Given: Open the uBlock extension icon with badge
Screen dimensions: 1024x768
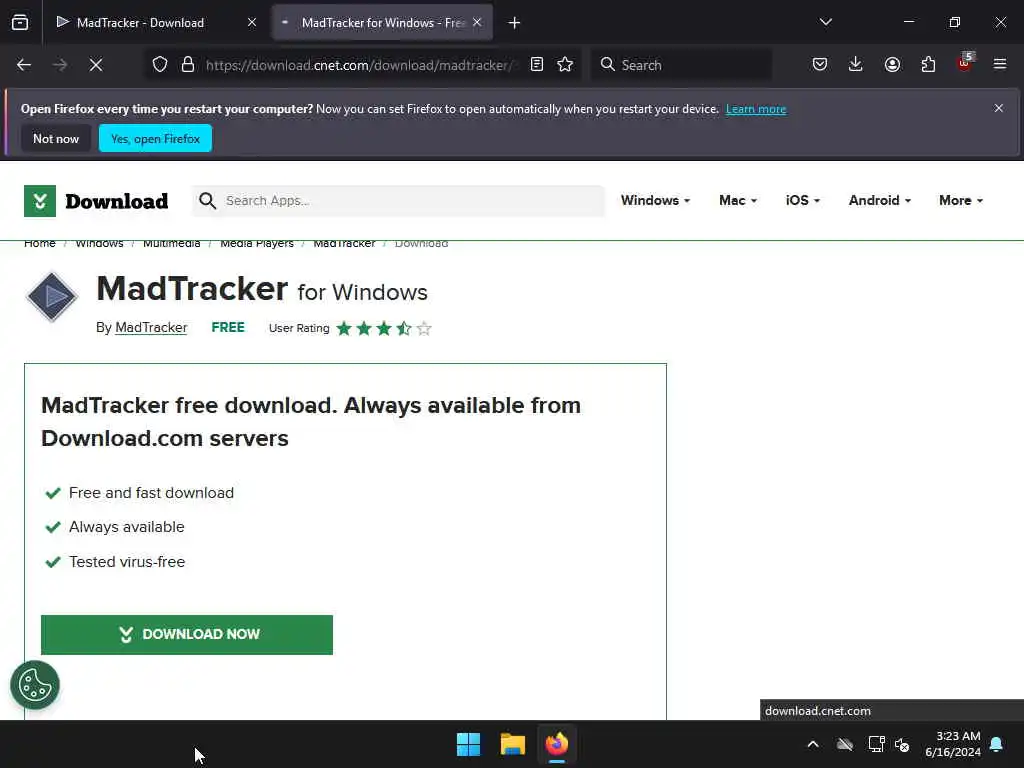Looking at the screenshot, I should click(x=965, y=63).
